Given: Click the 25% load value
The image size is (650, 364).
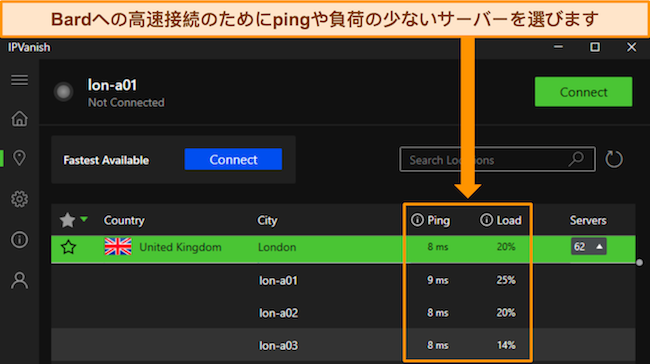Looking at the screenshot, I should click(x=506, y=280).
